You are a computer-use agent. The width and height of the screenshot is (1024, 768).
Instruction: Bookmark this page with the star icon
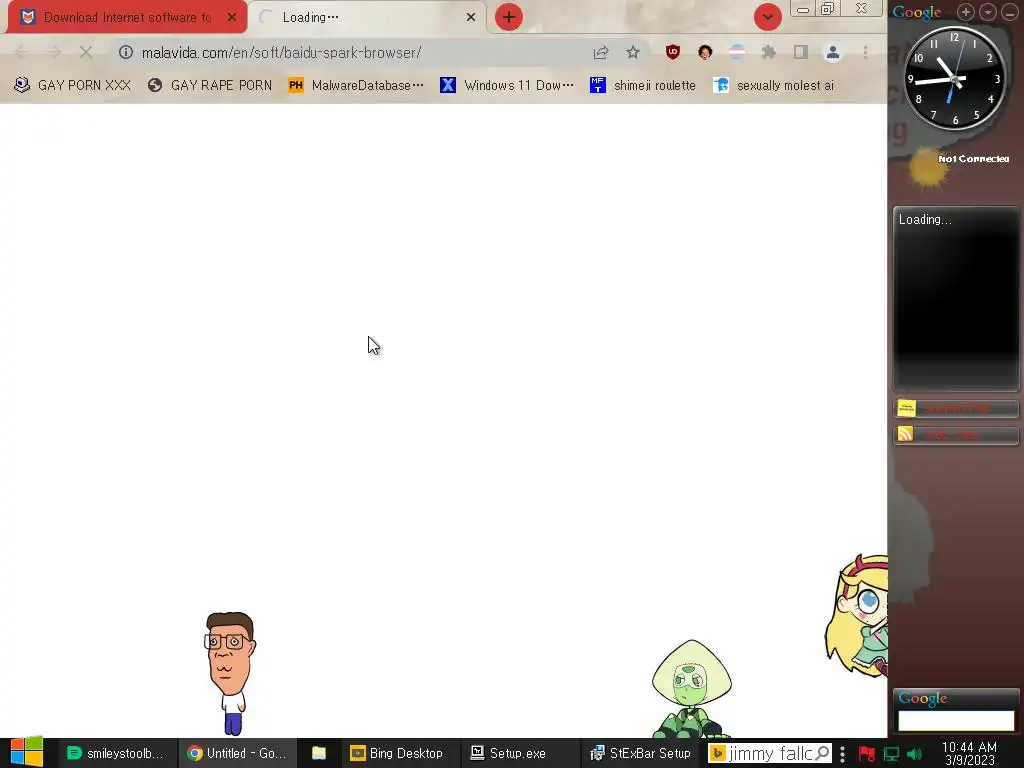(x=633, y=52)
